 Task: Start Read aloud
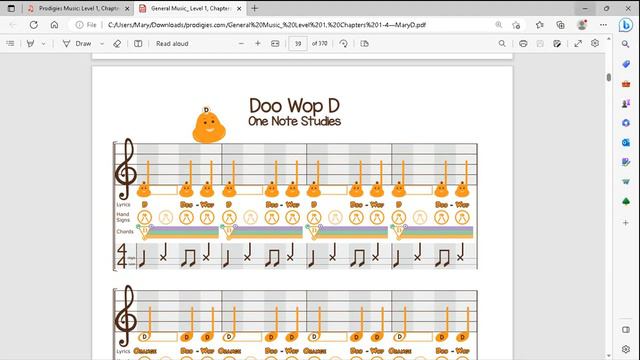(172, 43)
